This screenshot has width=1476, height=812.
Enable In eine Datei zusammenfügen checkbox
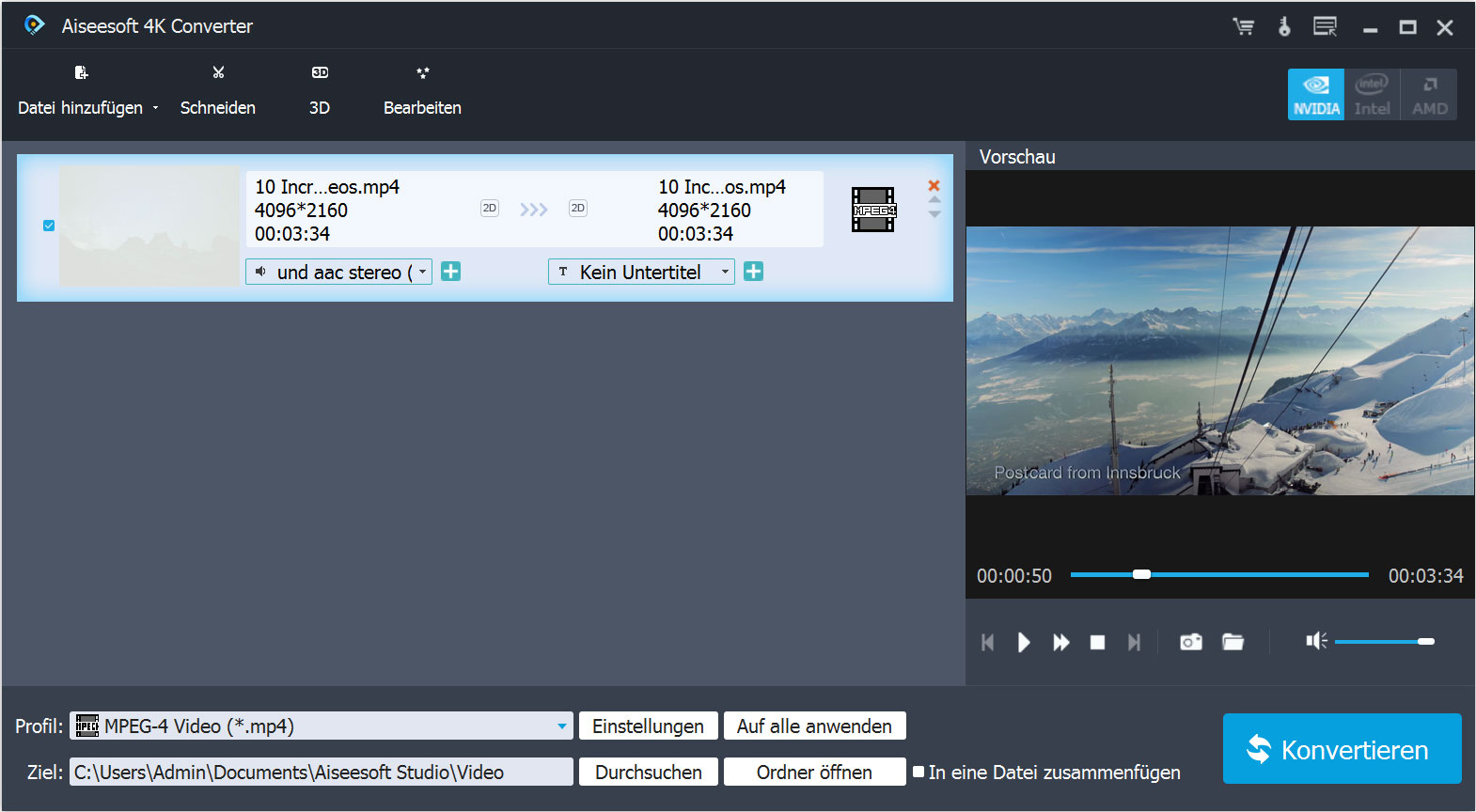click(919, 772)
